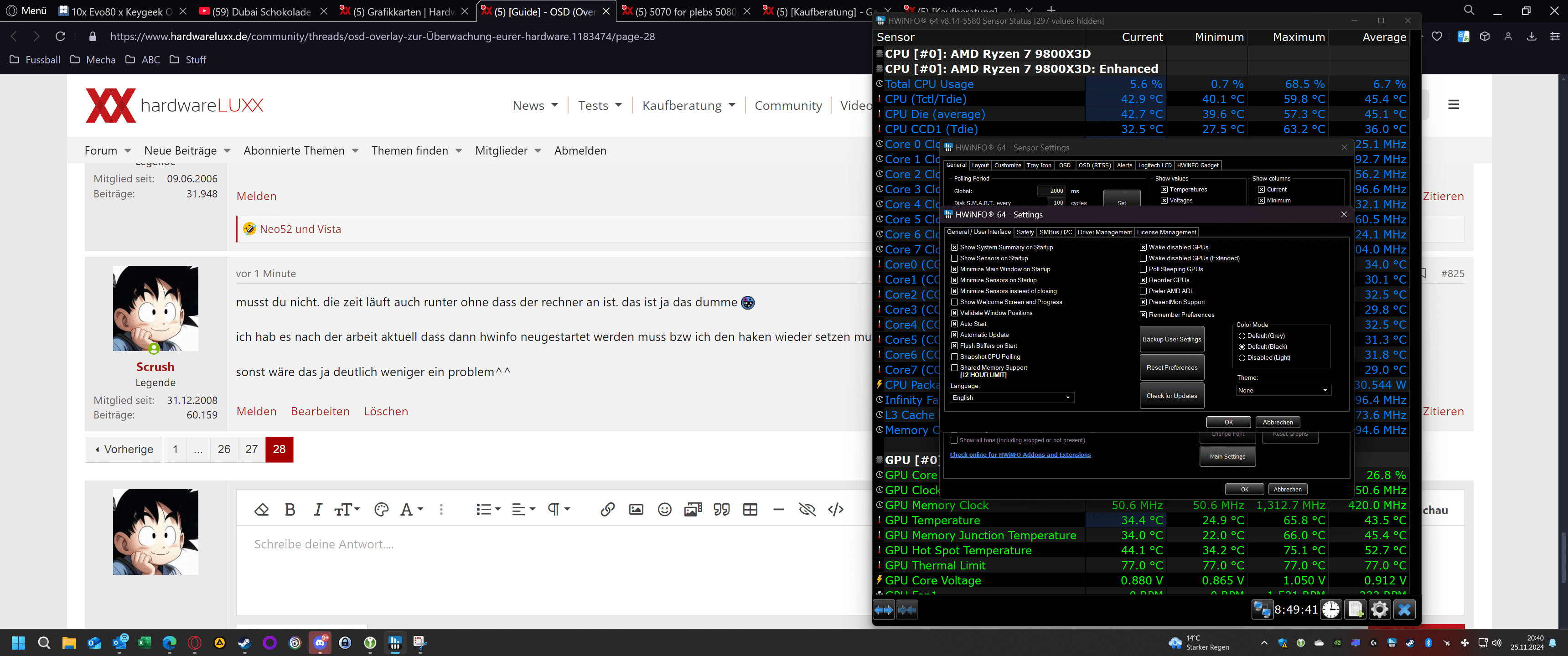Insert code block with the code icon
This screenshot has height=656, width=1568.
(x=836, y=509)
